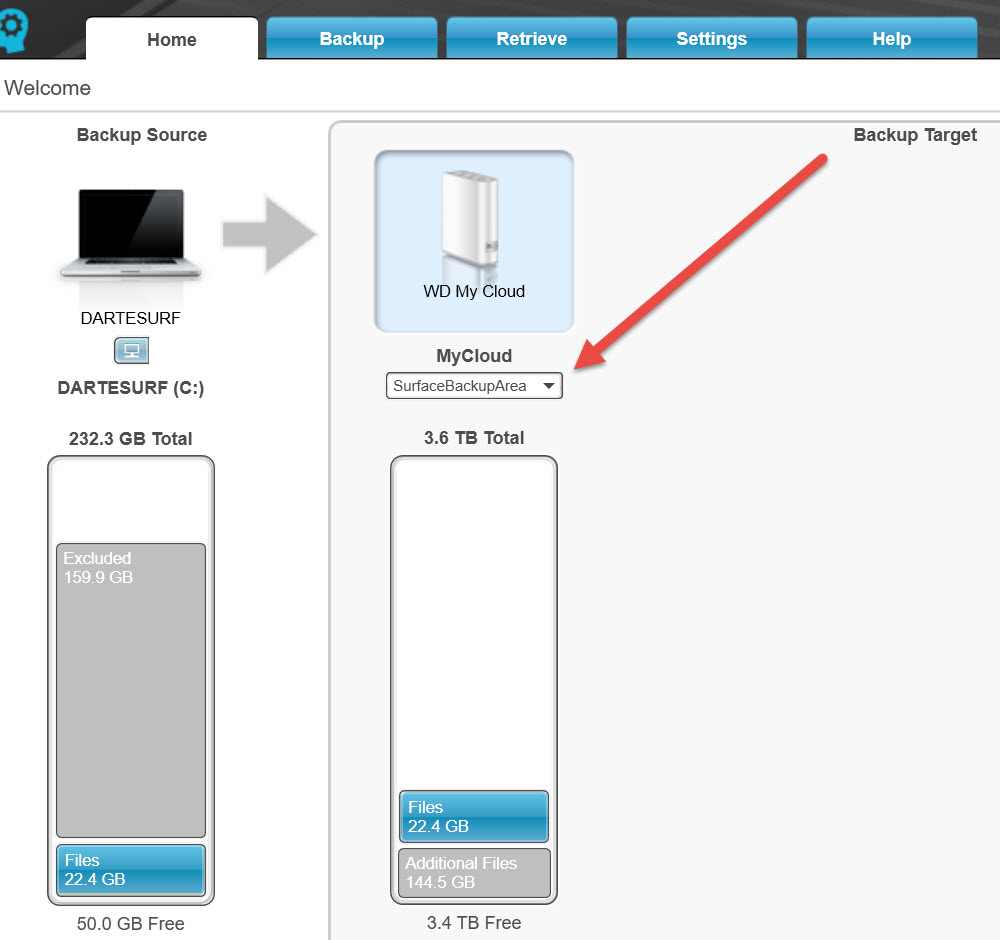Click Additional Files 144.5 GB segment
Screen dimensions: 1000x940
[x=474, y=872]
